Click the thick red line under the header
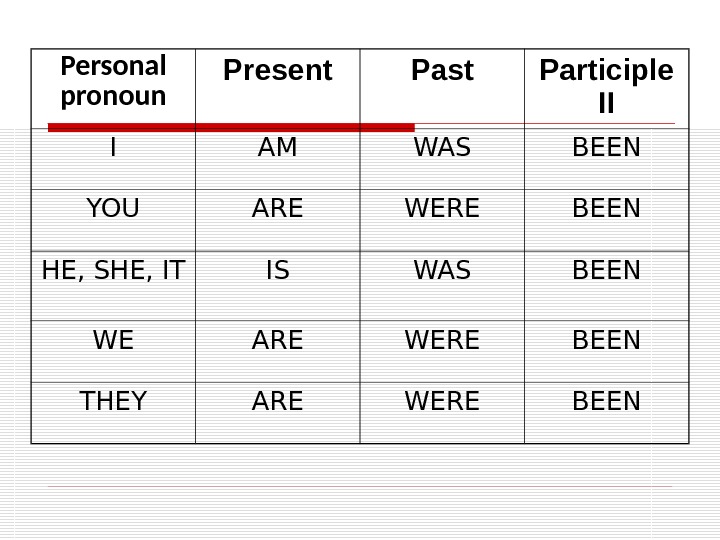Screen dimensions: 720x540 [230, 127]
